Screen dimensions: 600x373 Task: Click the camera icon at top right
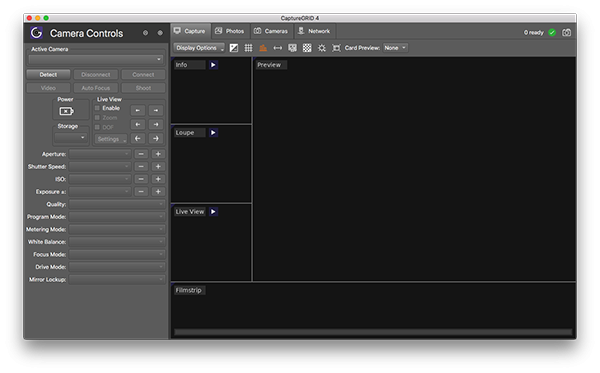(566, 33)
